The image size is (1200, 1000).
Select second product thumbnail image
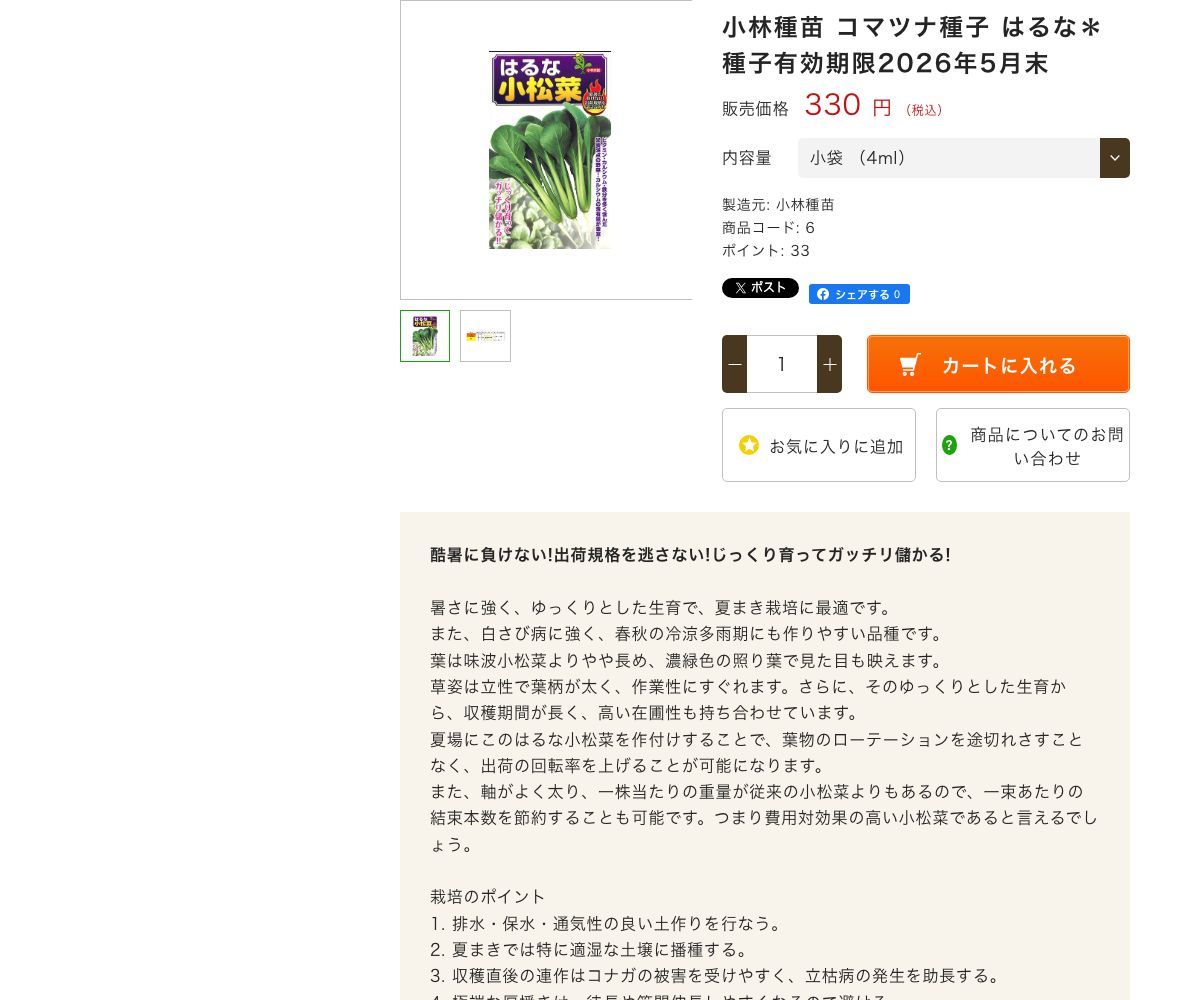click(485, 336)
